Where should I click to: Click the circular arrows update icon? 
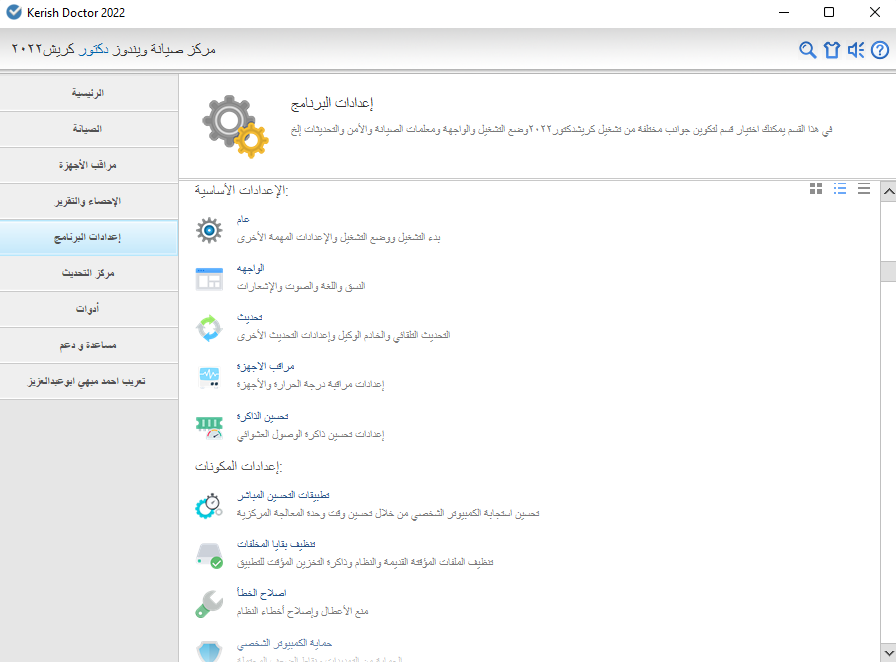click(x=209, y=328)
